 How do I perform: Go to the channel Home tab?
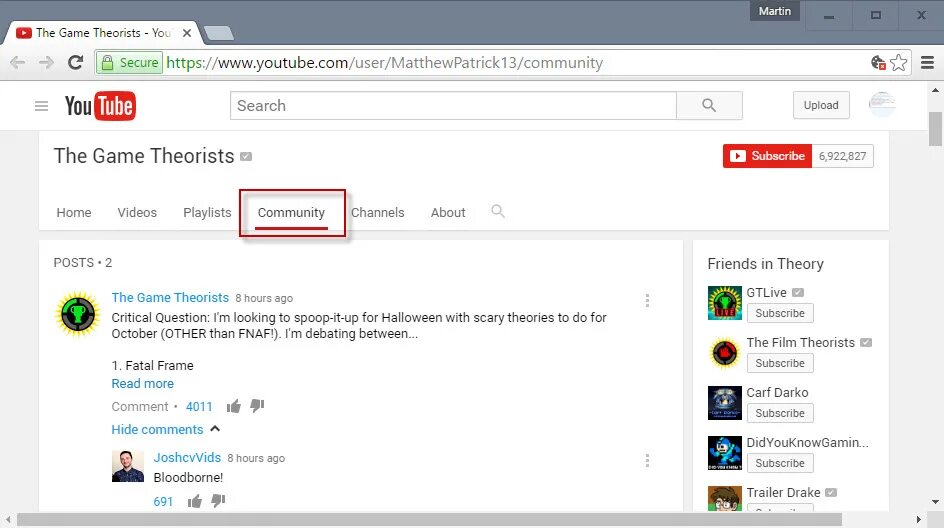pyautogui.click(x=74, y=213)
